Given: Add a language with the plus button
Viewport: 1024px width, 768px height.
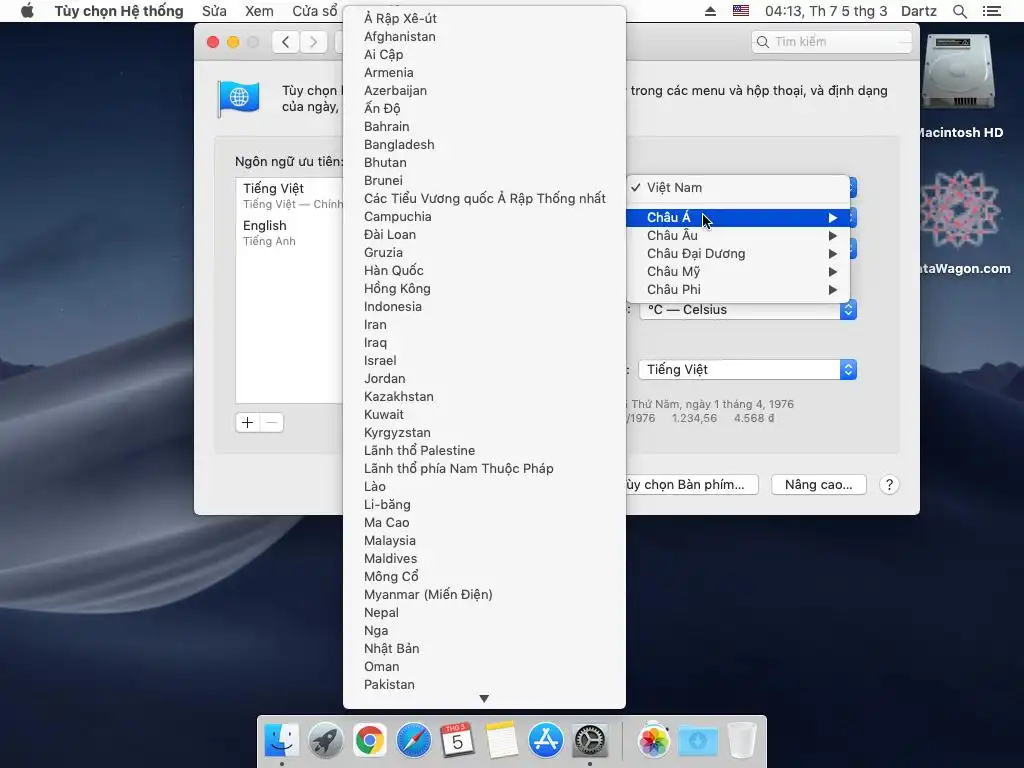Looking at the screenshot, I should (x=248, y=423).
